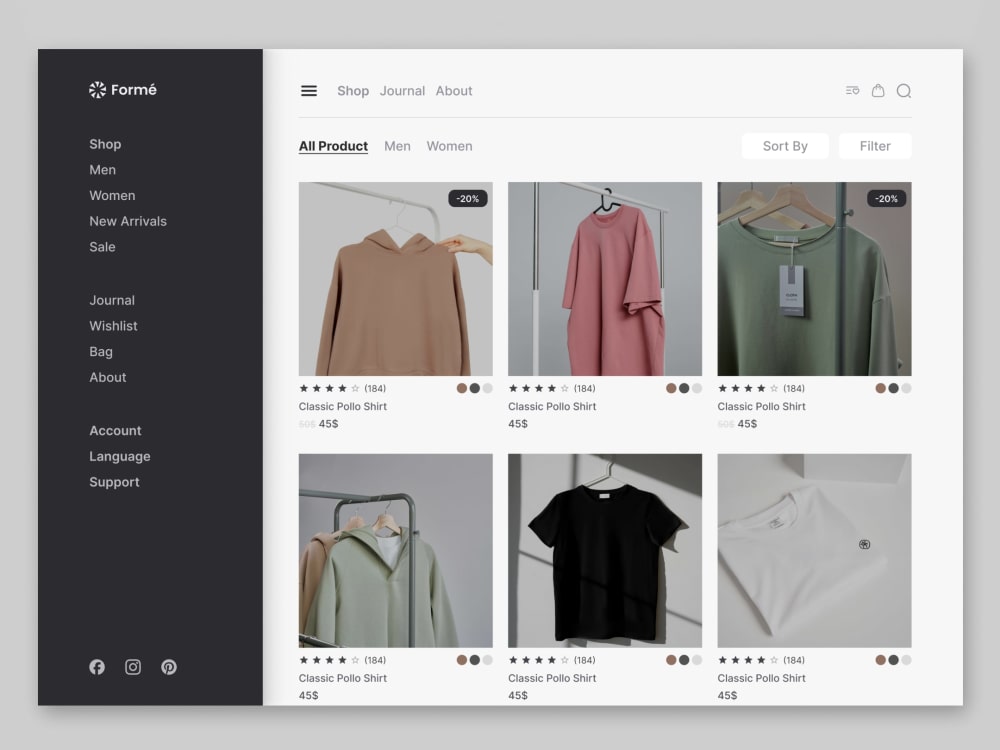Open the Sort By dropdown
Image resolution: width=1000 pixels, height=750 pixels.
(785, 146)
